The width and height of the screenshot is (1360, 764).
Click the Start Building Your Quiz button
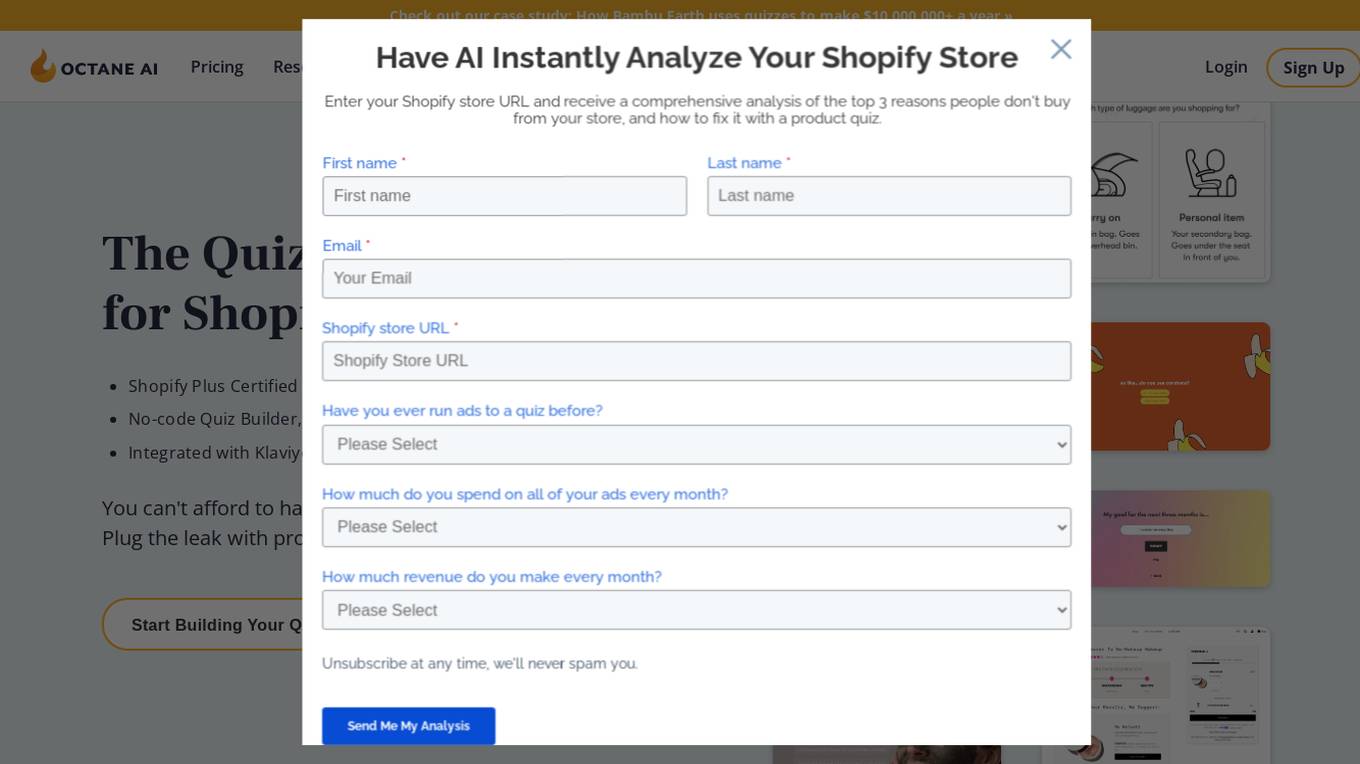(203, 624)
